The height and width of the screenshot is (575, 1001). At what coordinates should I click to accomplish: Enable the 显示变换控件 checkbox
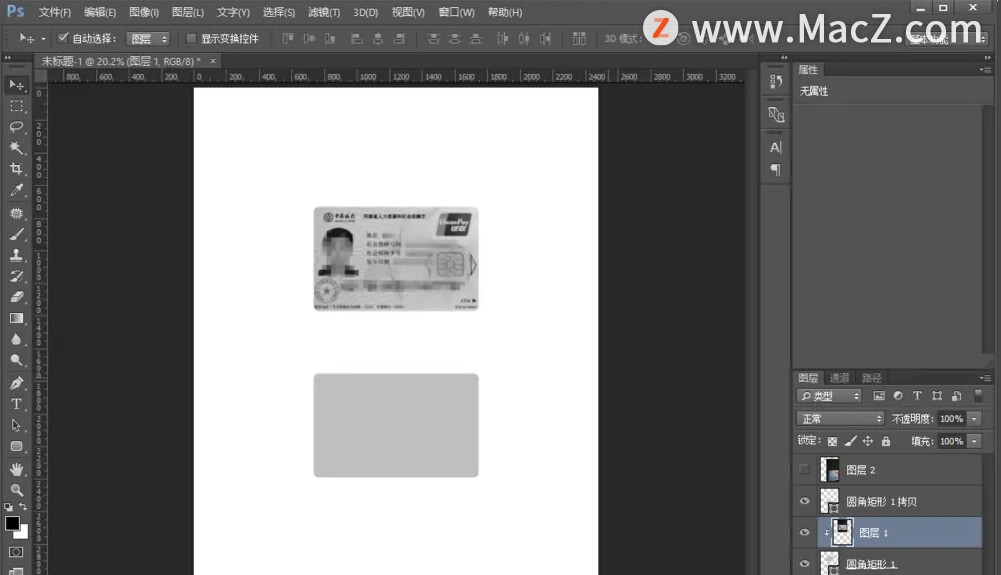[191, 38]
